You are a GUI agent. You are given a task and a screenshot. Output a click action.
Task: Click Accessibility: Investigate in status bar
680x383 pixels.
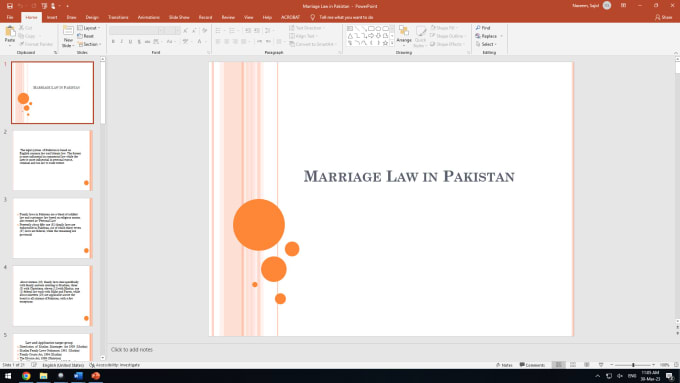115,365
